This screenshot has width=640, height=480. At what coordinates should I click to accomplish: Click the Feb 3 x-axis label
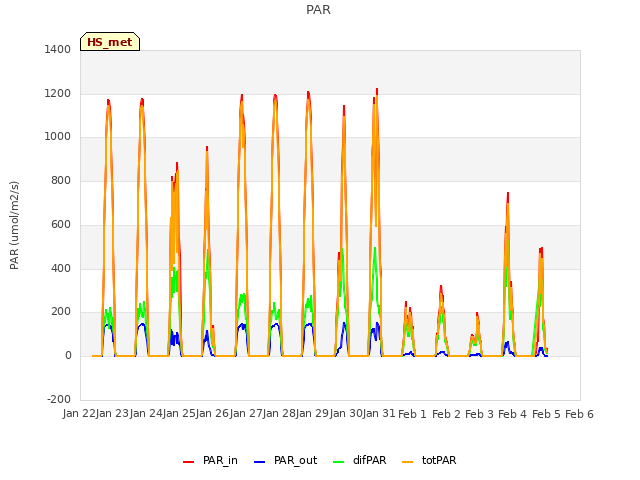pyautogui.click(x=479, y=414)
